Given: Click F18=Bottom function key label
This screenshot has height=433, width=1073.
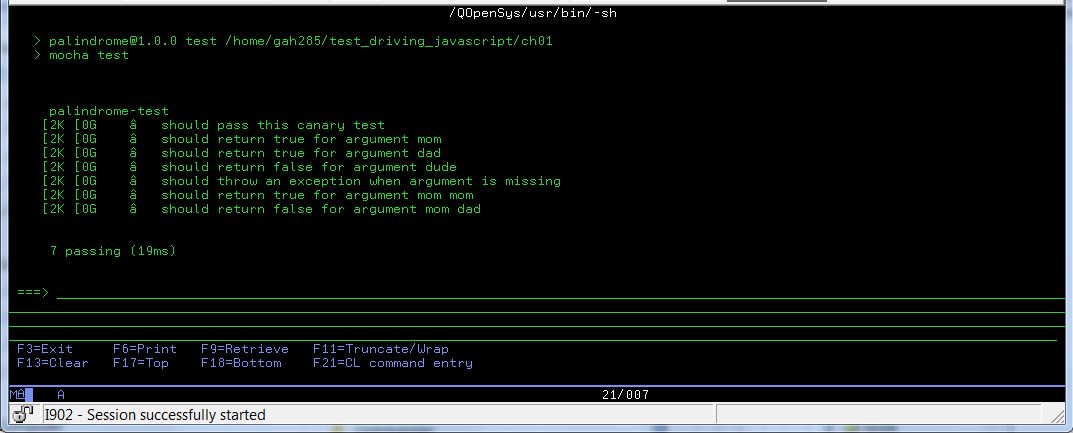Looking at the screenshot, I should [x=241, y=363].
